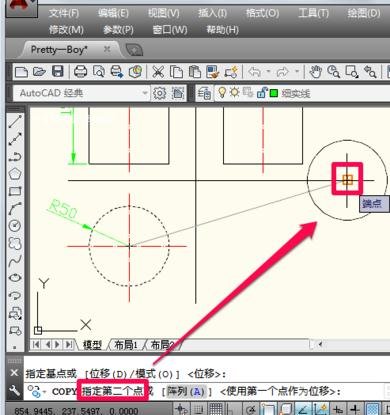390x415 pixels.
Task: Select the Line tool in draw toolbar
Action: (15, 122)
